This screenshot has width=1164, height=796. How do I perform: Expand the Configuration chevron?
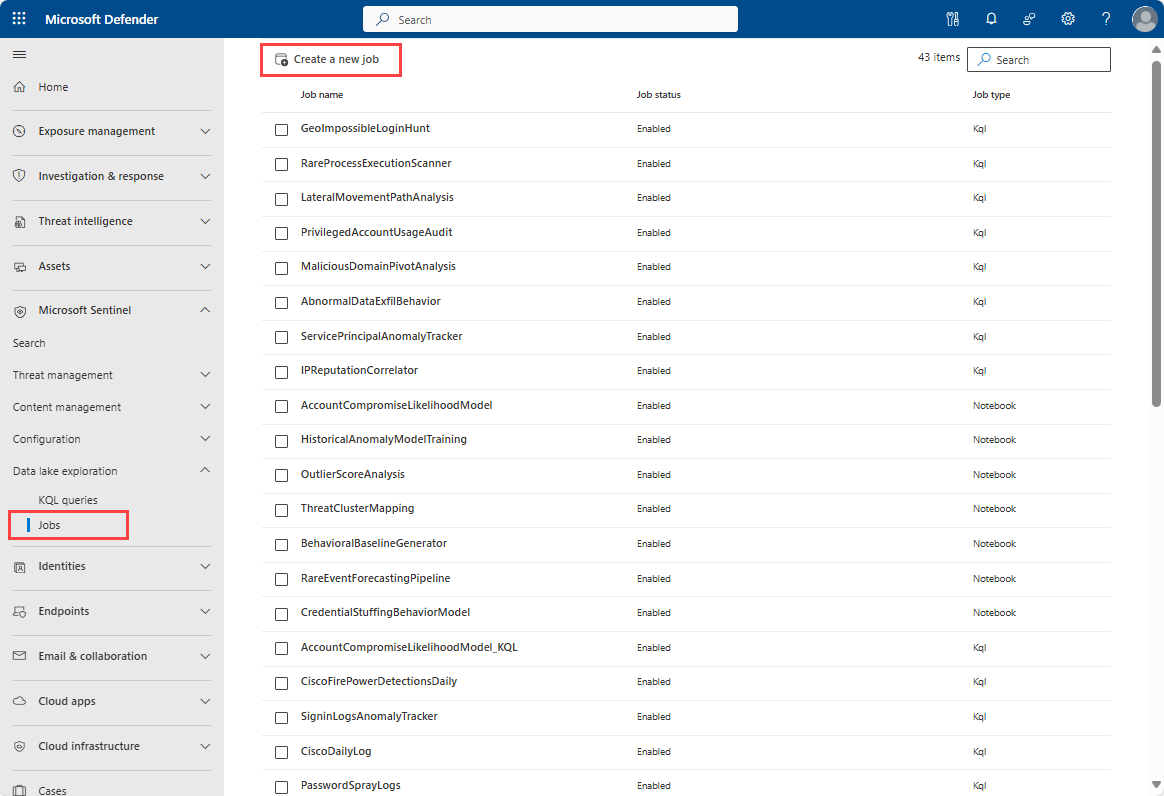tap(206, 439)
